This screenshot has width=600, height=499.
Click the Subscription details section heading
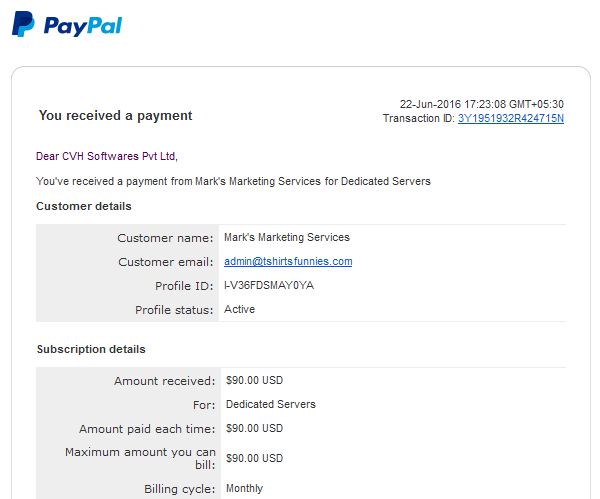pyautogui.click(x=91, y=349)
